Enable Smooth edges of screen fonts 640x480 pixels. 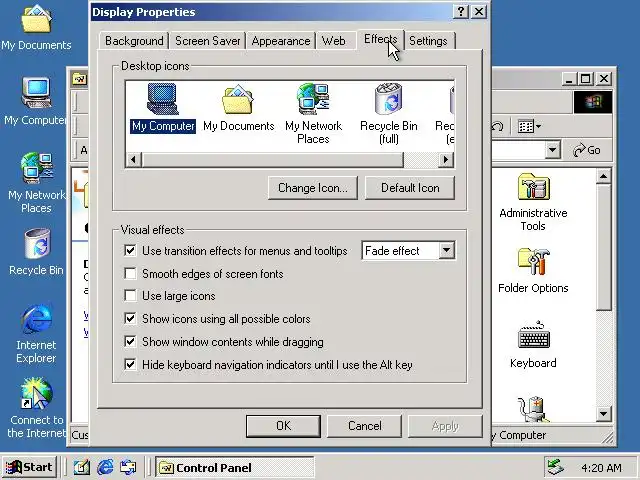[130, 273]
